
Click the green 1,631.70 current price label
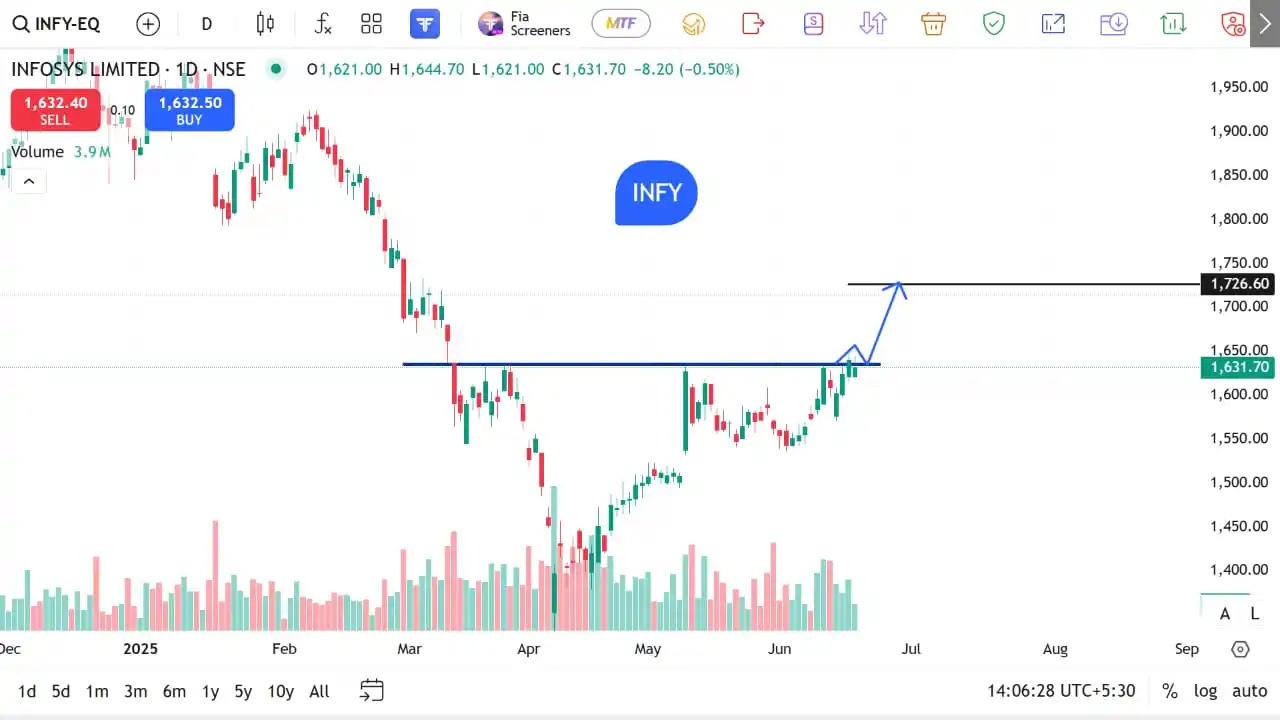click(x=1239, y=367)
